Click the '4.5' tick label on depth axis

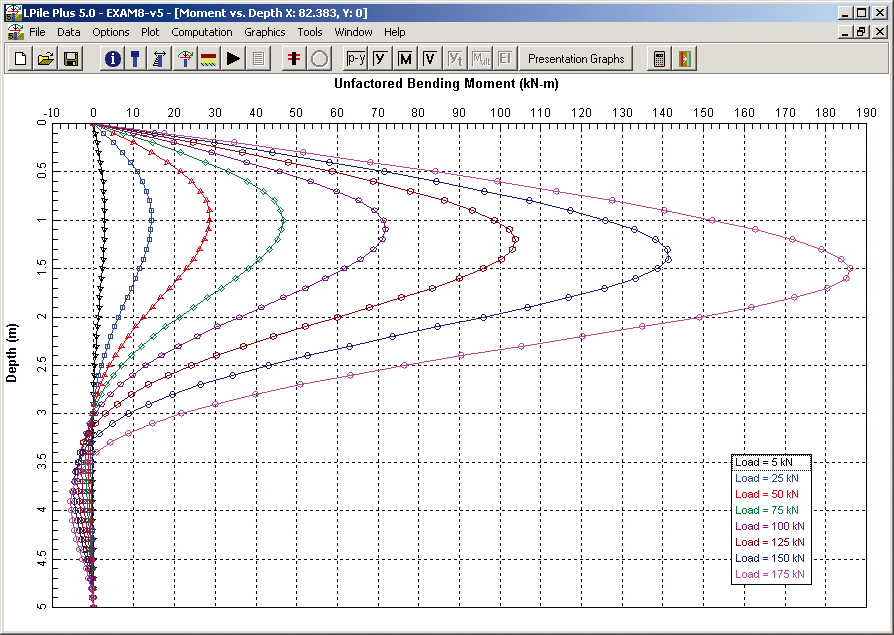coord(42,558)
